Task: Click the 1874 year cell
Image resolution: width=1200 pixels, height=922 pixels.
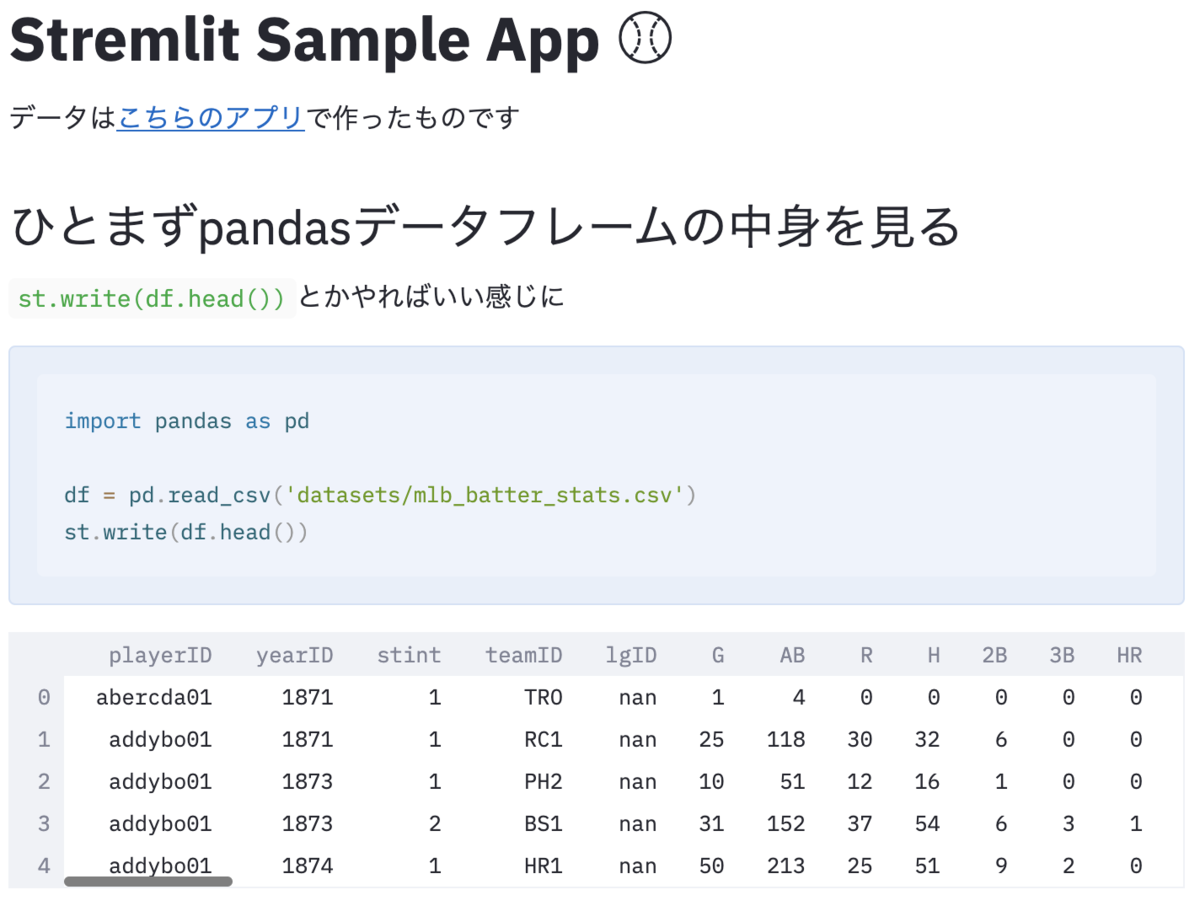Action: tap(307, 866)
